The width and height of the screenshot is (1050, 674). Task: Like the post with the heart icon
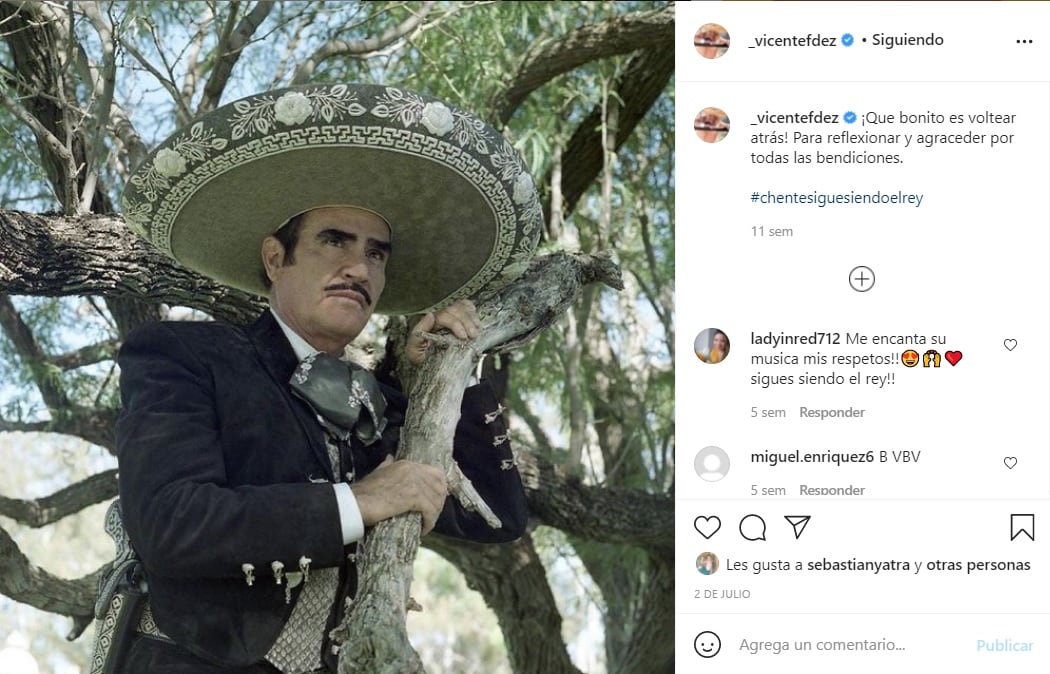point(708,527)
